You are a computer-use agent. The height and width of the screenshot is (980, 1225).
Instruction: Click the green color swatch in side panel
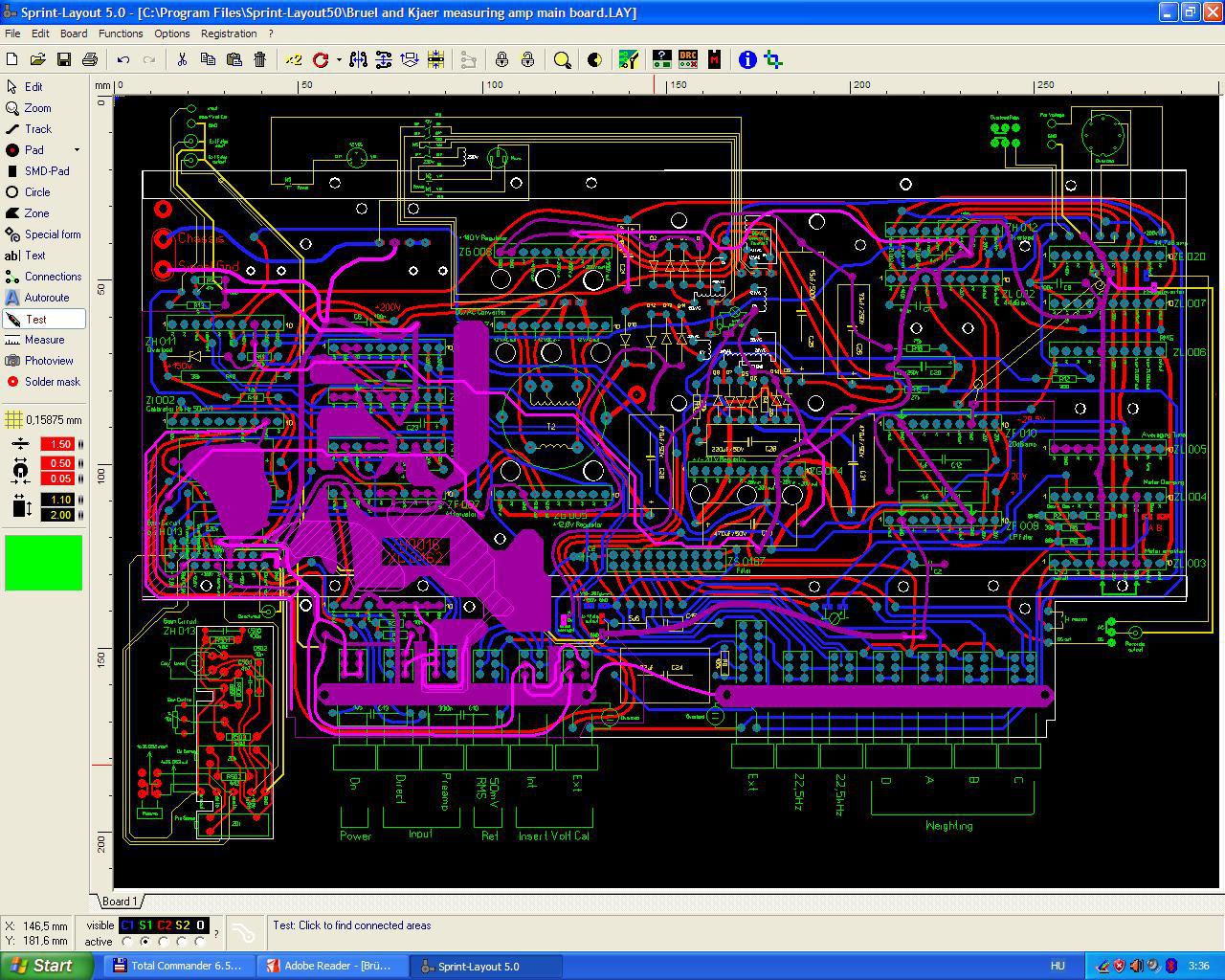44,563
